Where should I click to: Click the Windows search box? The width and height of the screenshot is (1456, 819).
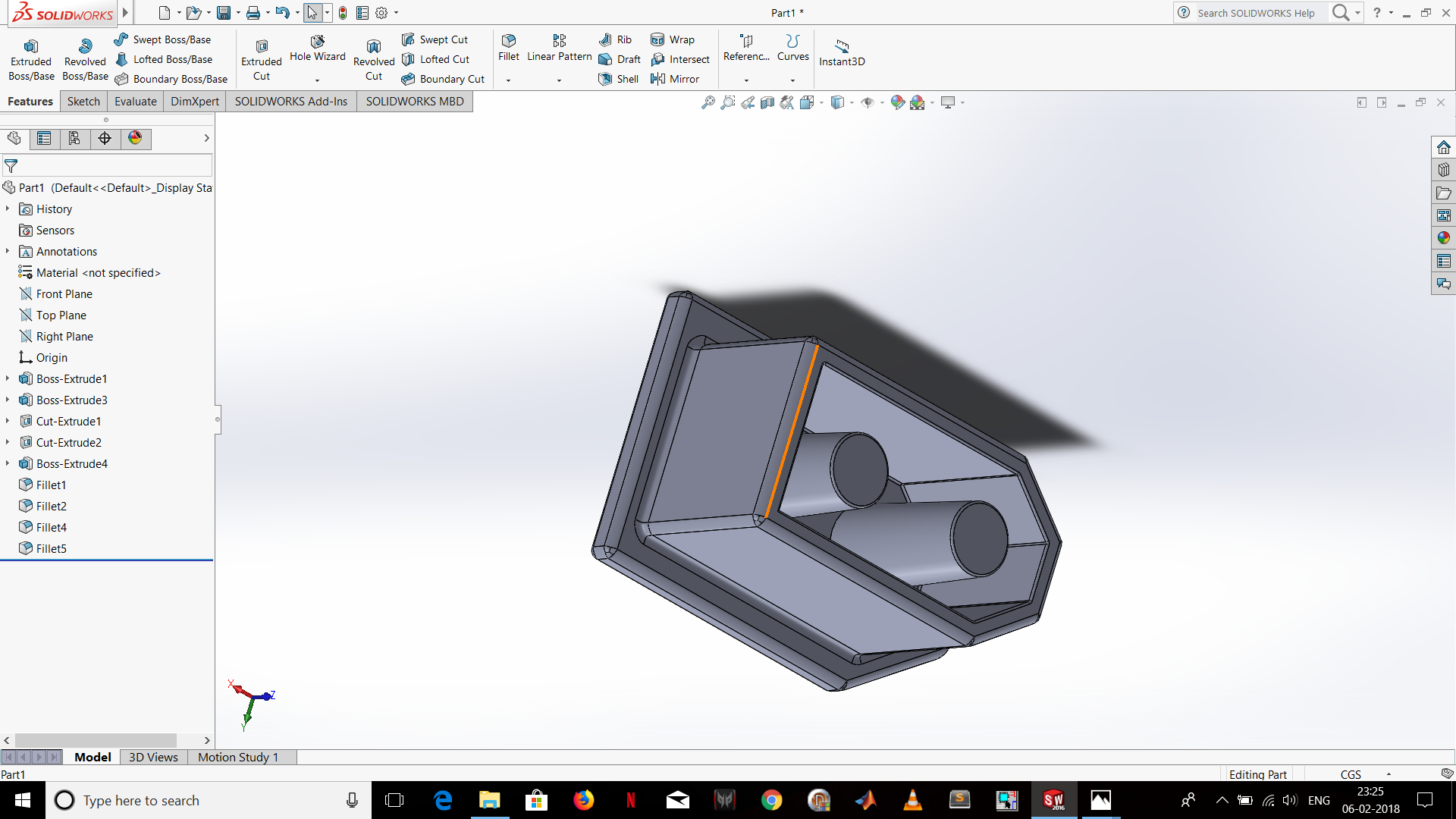click(209, 800)
